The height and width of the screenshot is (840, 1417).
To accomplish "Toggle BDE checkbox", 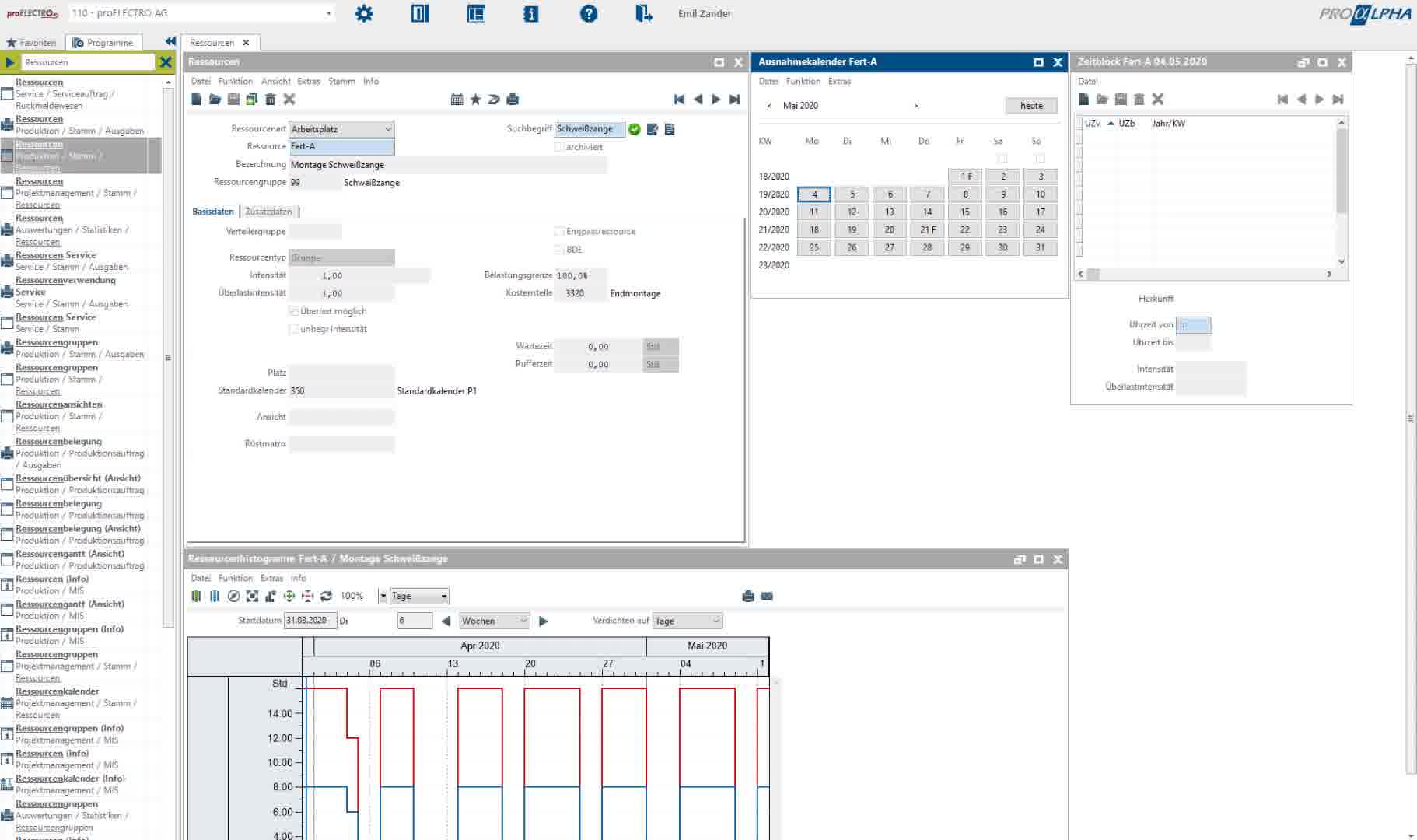I will (558, 250).
